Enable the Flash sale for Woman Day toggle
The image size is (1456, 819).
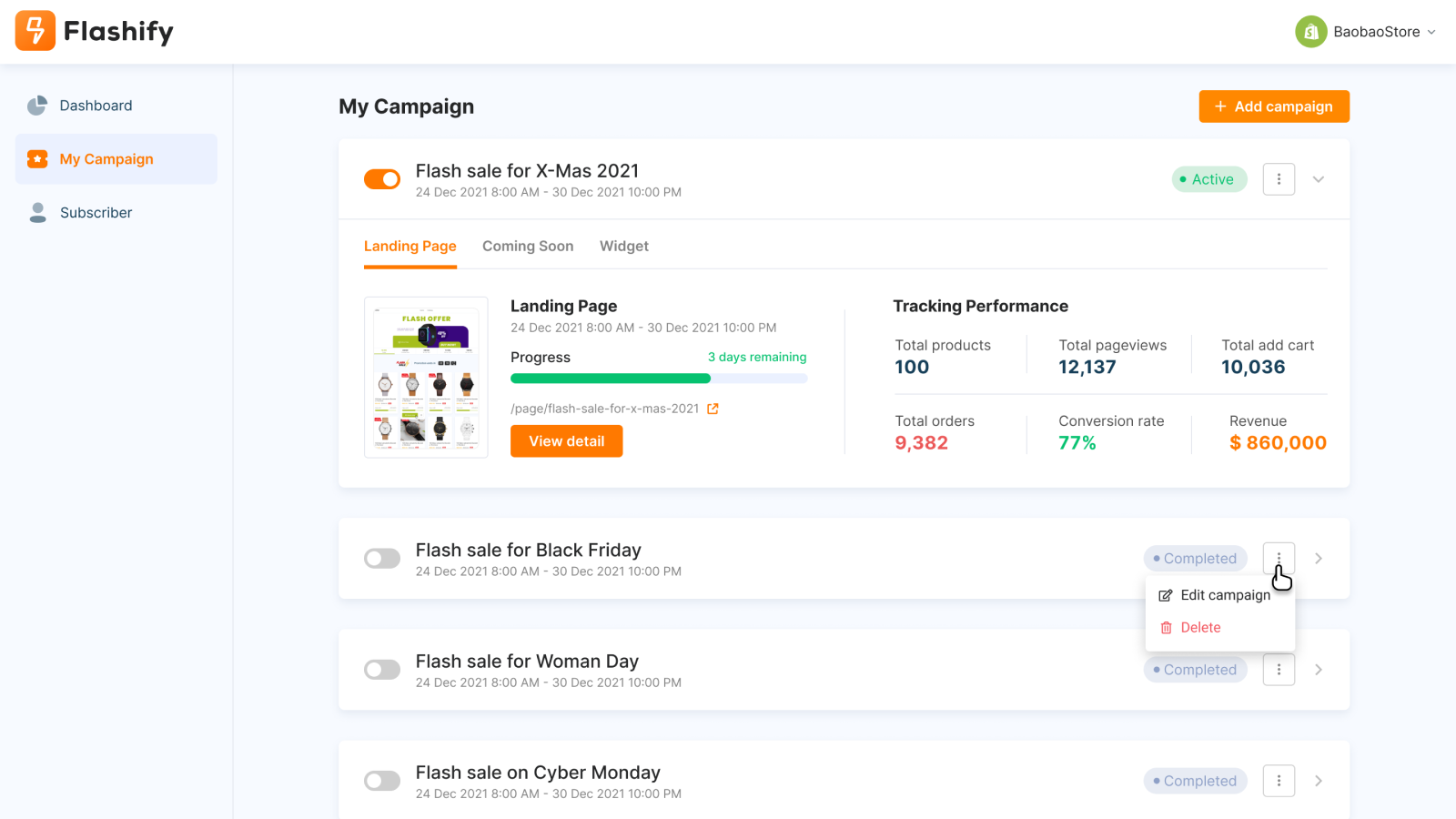tap(382, 670)
